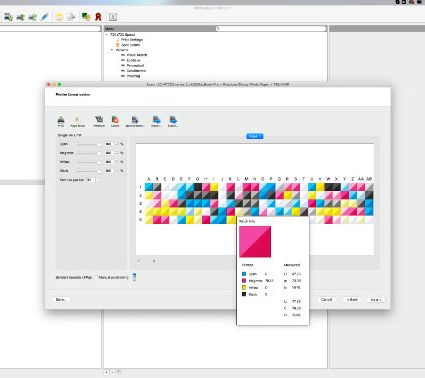Click the Cancel button

point(326,299)
